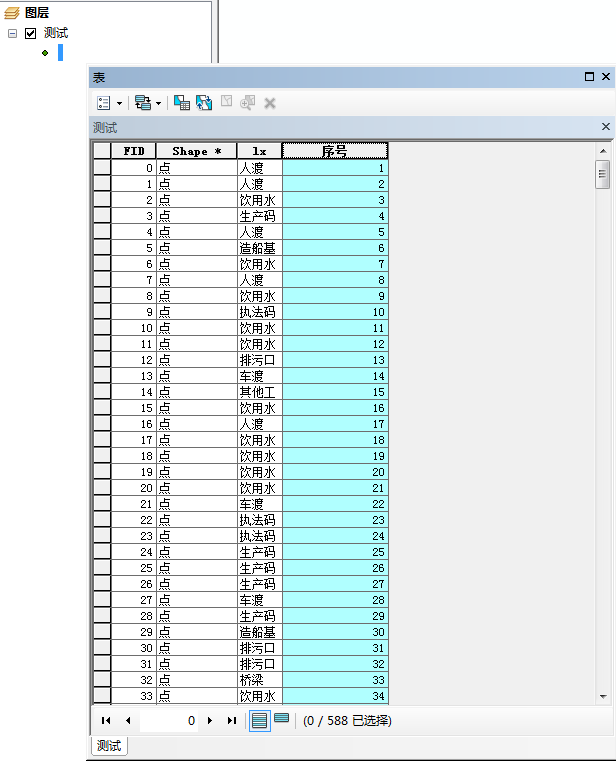Image resolution: width=616 pixels, height=761 pixels.
Task: Click the 车渡 cell in FID 13 row
Action: click(260, 376)
